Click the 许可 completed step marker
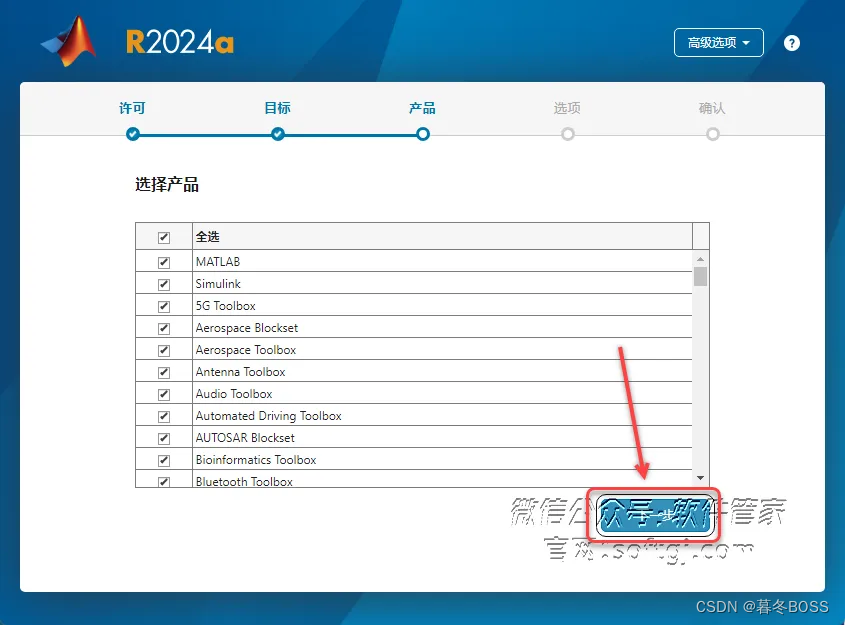Image resolution: width=845 pixels, height=625 pixels. pos(133,134)
